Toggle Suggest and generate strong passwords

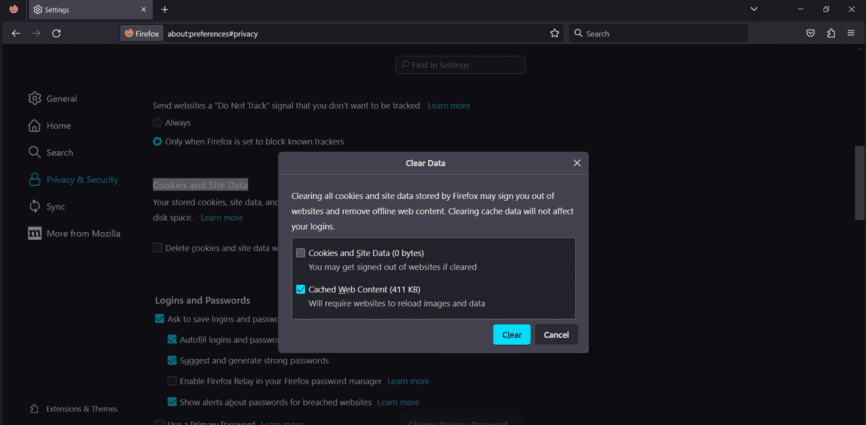[172, 360]
